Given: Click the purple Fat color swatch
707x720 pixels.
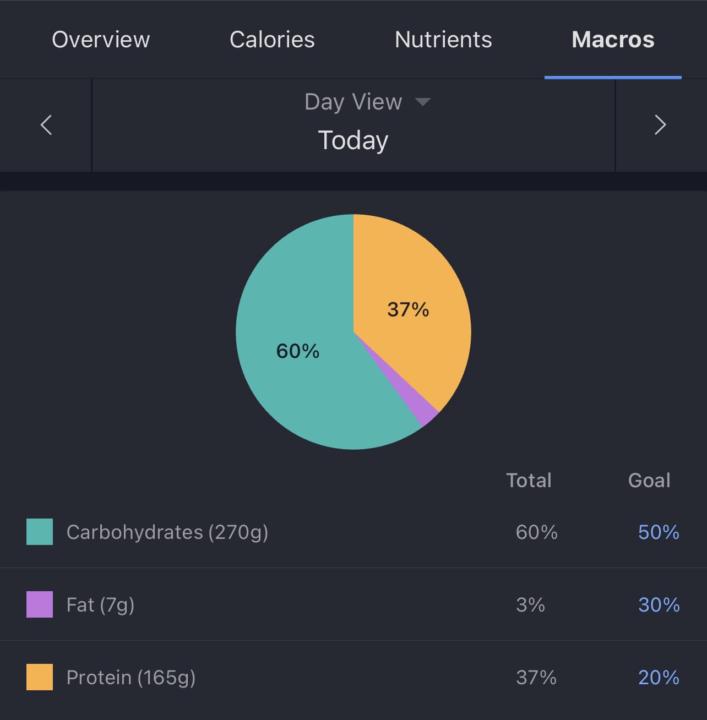Looking at the screenshot, I should (40, 604).
